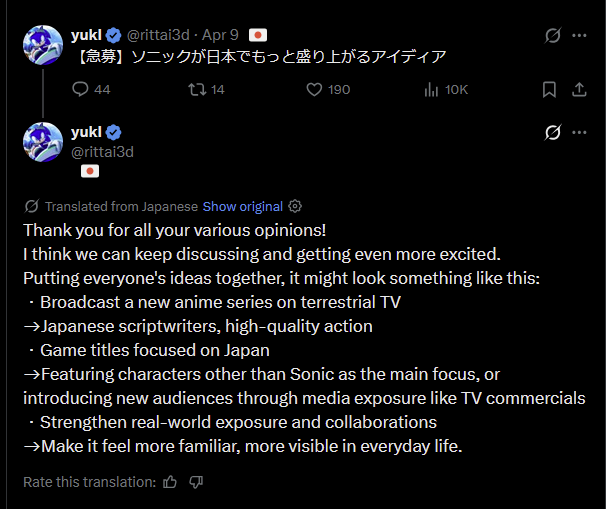
Task: Click the share upload icon
Action: [x=579, y=89]
